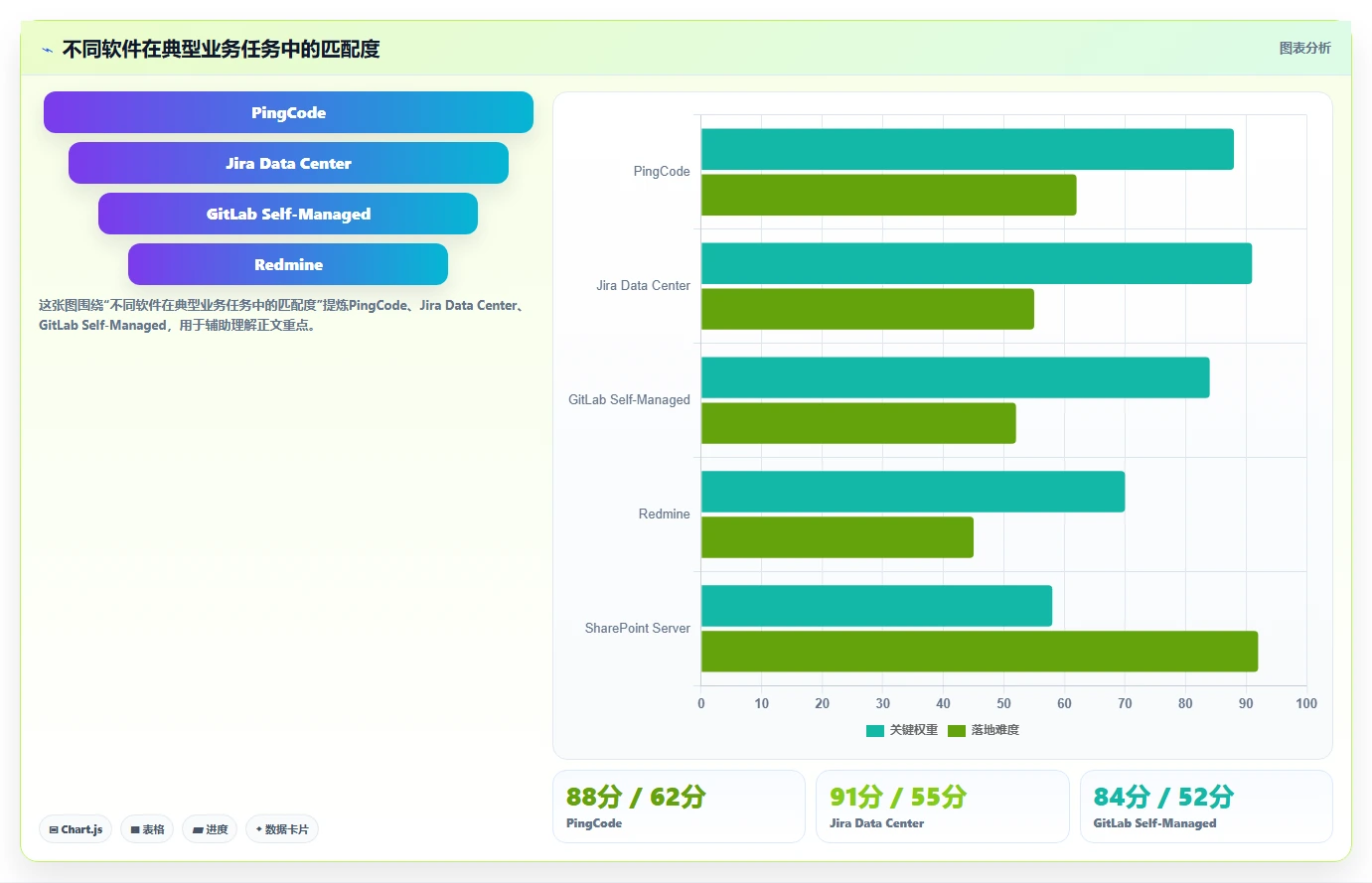Click the Chart.js tag pill
The image size is (1372, 883).
tap(76, 829)
